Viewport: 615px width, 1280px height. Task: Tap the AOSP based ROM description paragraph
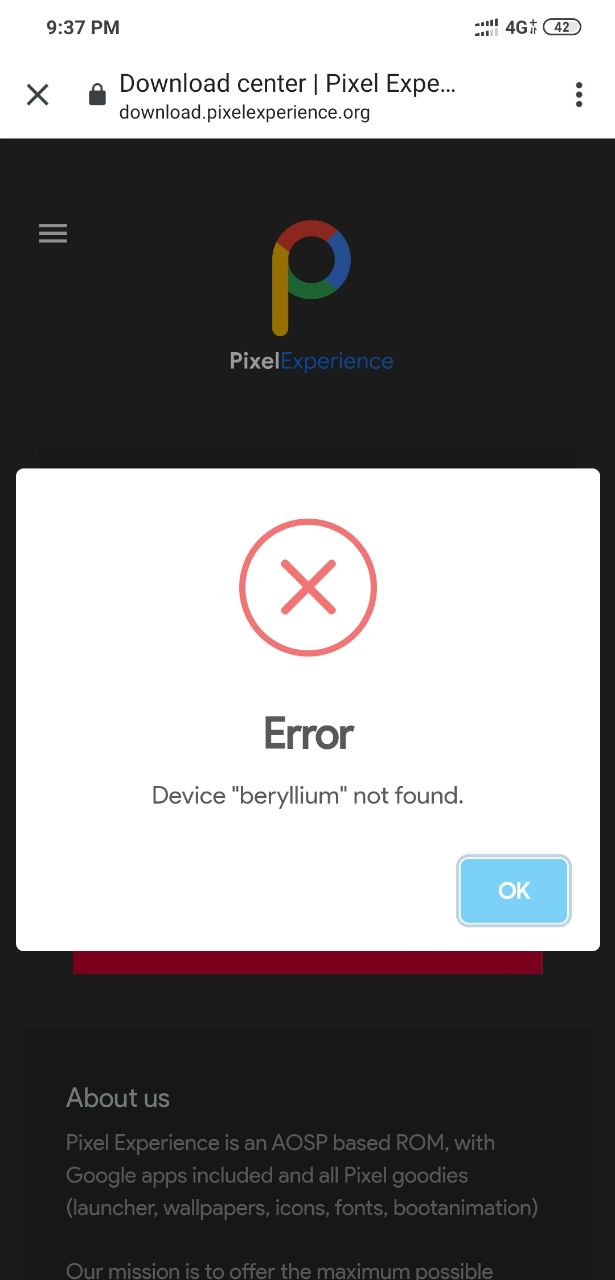(302, 1175)
